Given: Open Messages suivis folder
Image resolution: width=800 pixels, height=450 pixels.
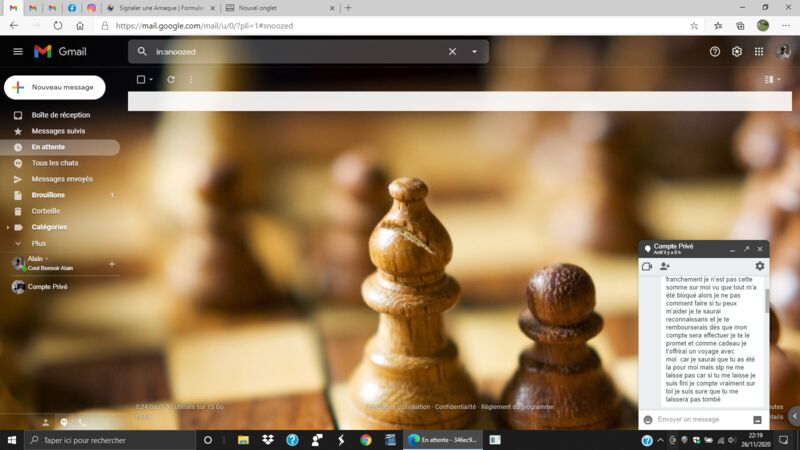Looking at the screenshot, I should (60, 131).
